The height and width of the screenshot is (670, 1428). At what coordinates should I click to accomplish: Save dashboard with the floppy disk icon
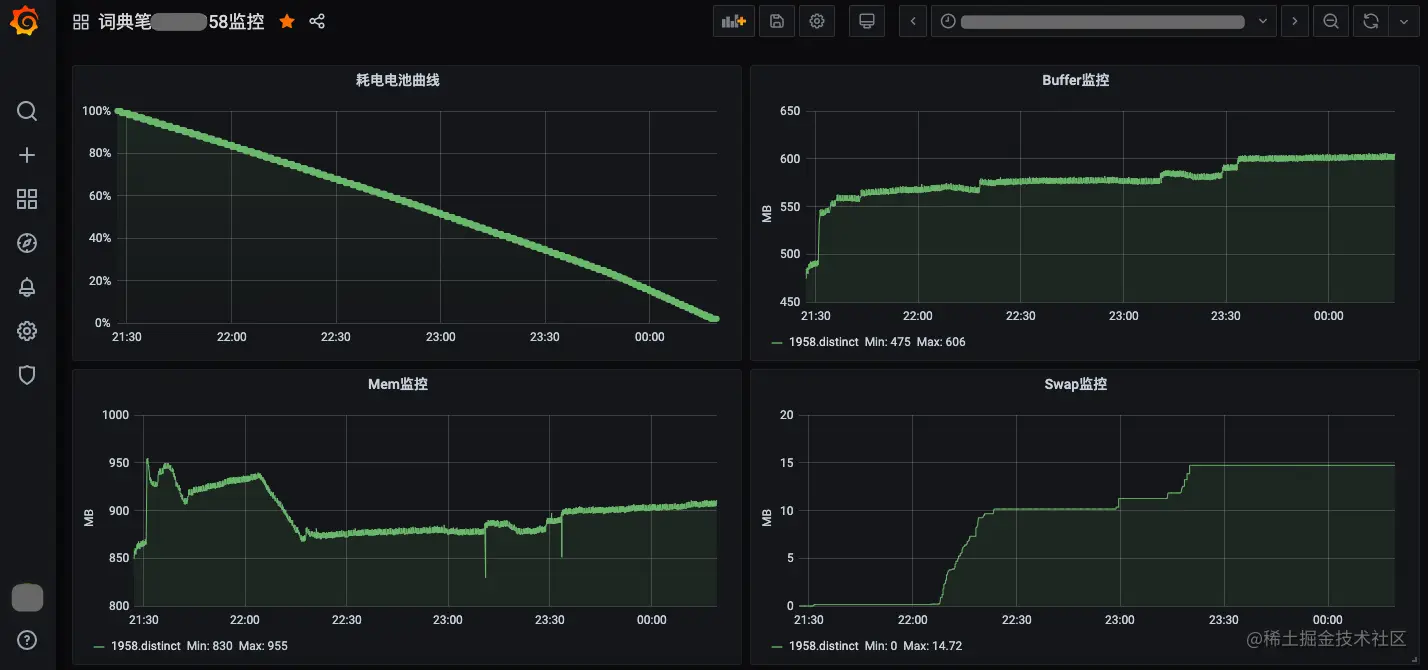(x=776, y=21)
